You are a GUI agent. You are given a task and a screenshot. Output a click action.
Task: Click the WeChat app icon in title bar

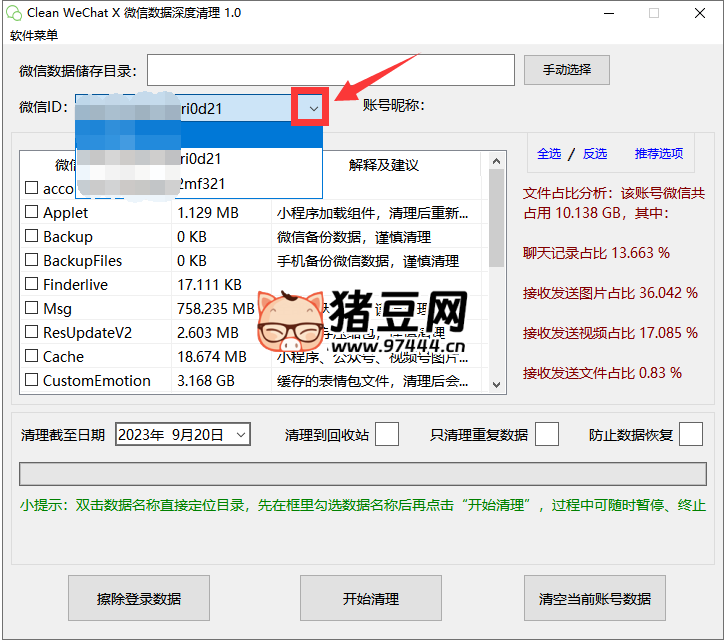coord(14,13)
